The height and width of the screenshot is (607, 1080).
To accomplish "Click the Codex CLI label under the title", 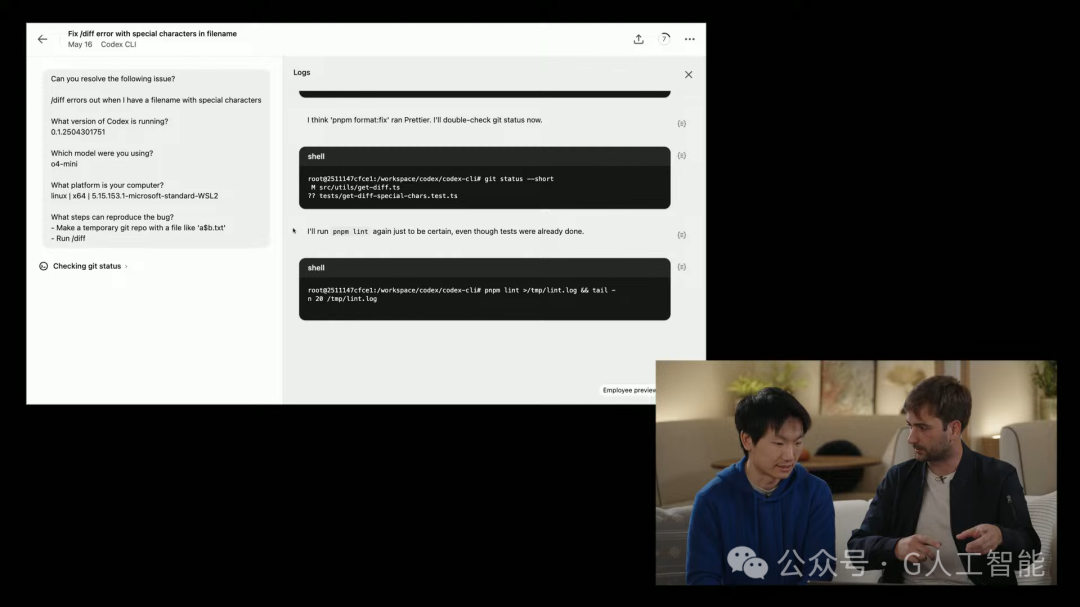I will (118, 44).
